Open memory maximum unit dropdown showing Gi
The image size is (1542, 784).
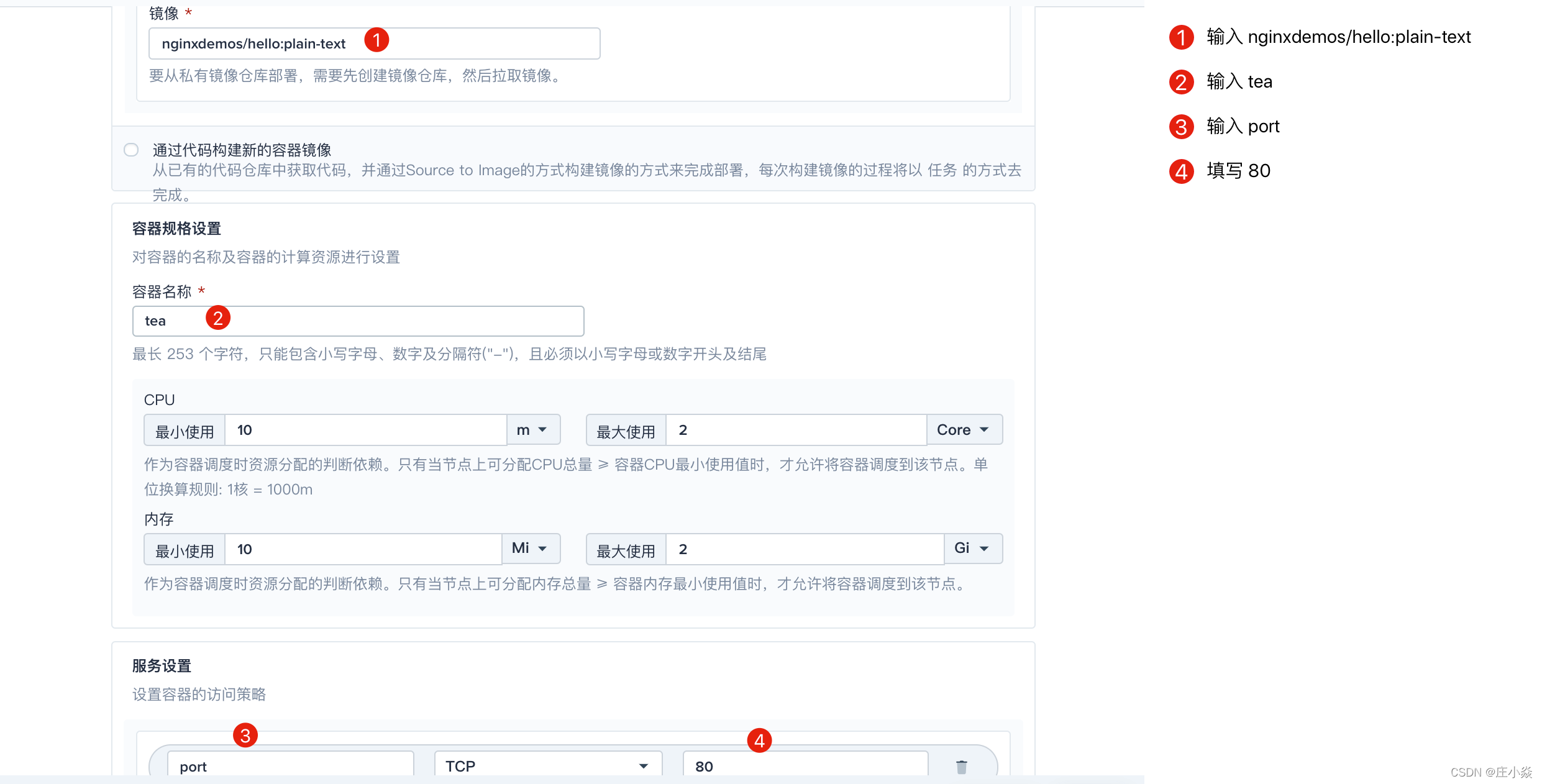click(x=972, y=549)
